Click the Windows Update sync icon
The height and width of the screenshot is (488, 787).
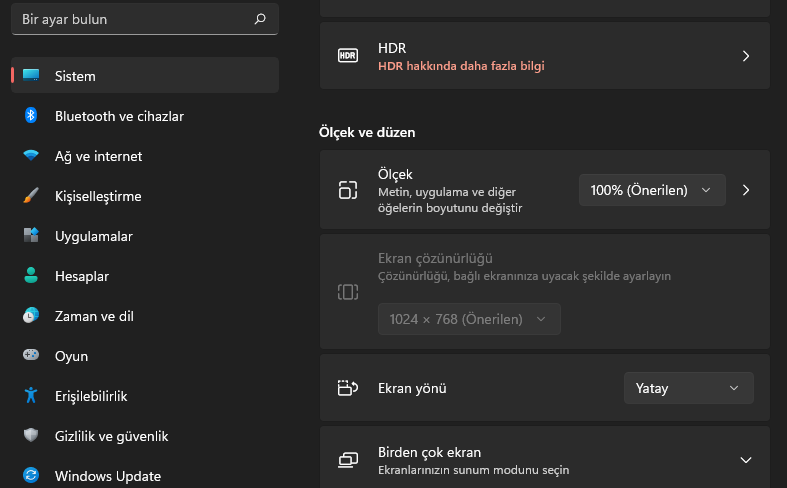pyautogui.click(x=31, y=476)
